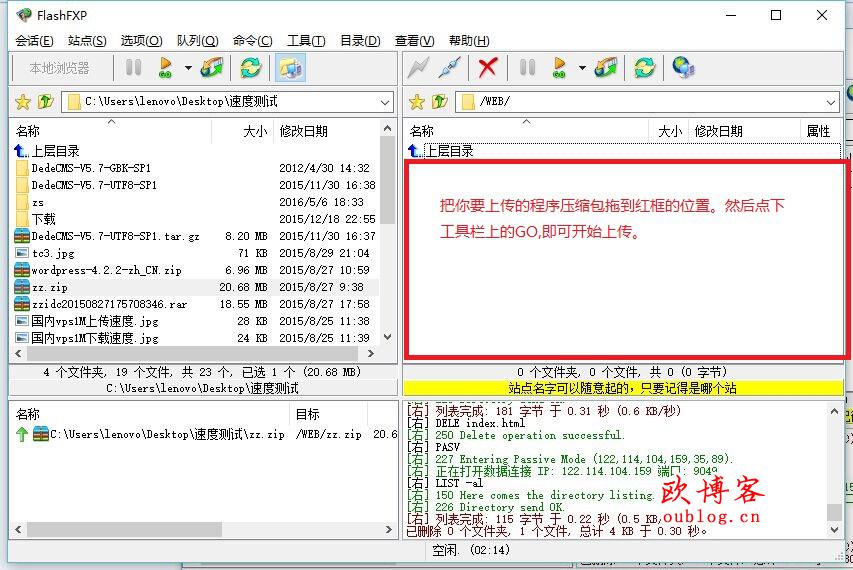Viewport: 853px width, 570px height.
Task: Click queue pane horizontal scrollbar
Action: click(x=125, y=529)
